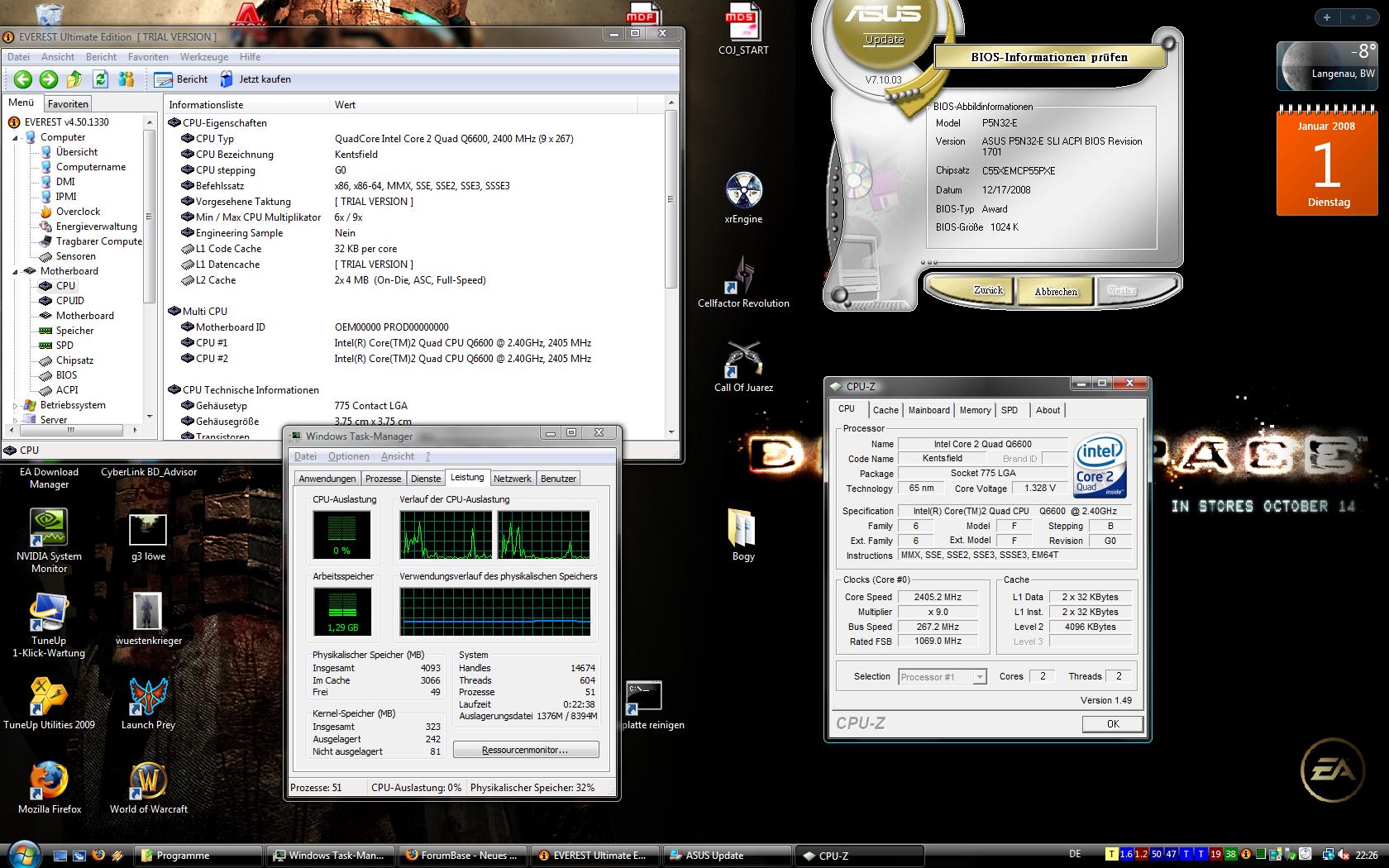
Task: Click the green Forward arrow in EVEREST toolbar
Action: point(49,79)
